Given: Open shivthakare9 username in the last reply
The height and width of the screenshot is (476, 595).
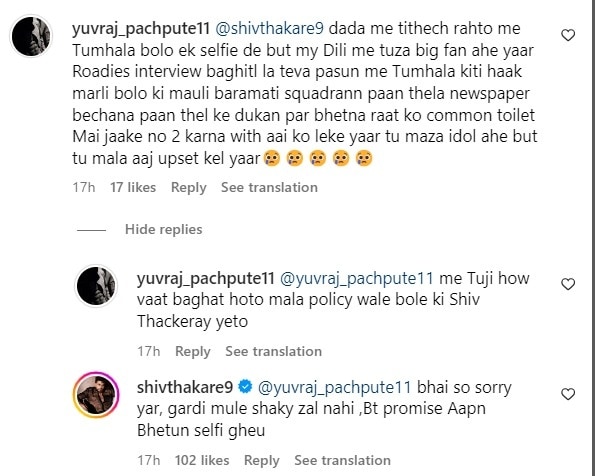Looking at the screenshot, I should (x=185, y=387).
